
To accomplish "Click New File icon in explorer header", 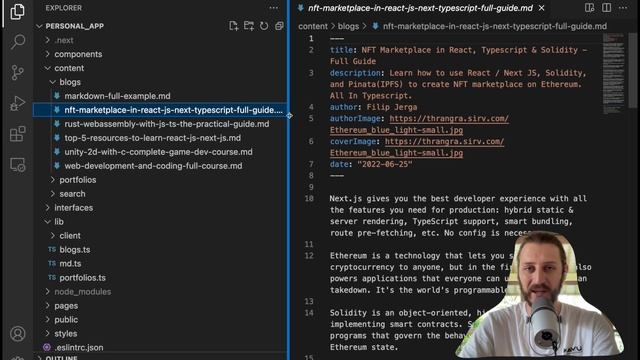I will pos(233,26).
